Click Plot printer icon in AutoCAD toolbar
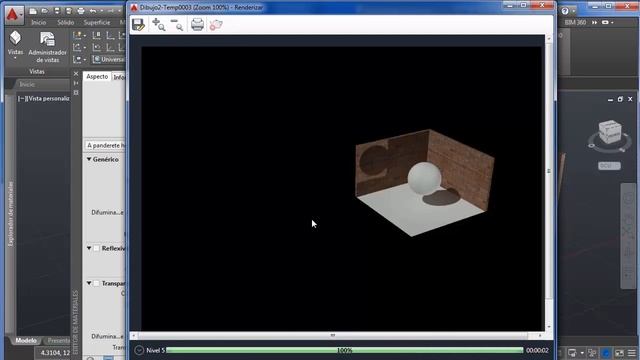The image size is (640, 360). (x=81, y=11)
